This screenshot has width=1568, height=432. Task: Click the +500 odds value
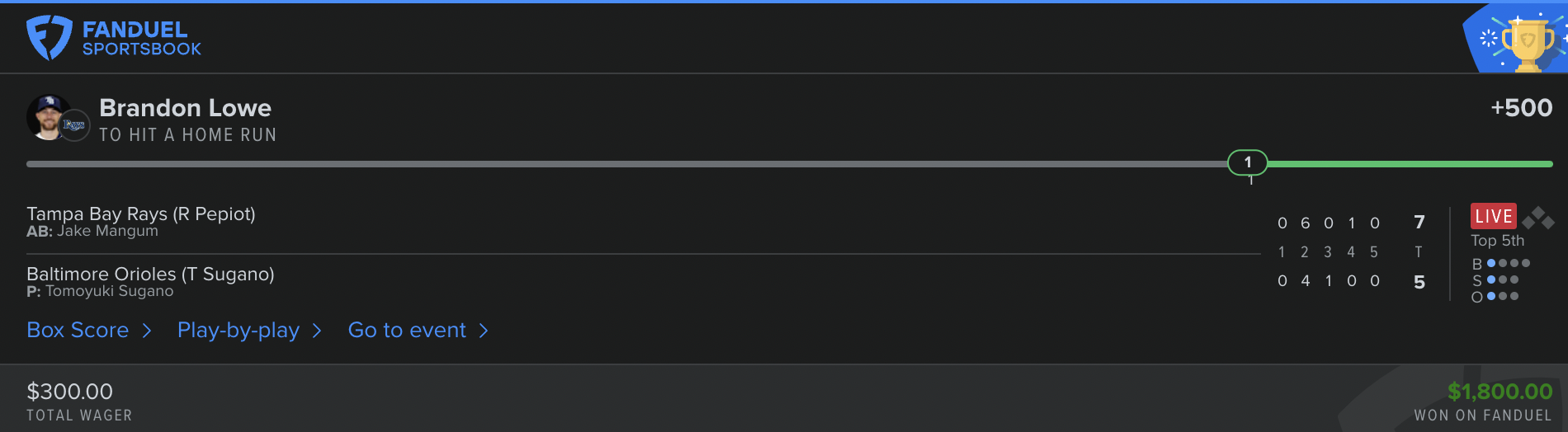[x=1521, y=108]
